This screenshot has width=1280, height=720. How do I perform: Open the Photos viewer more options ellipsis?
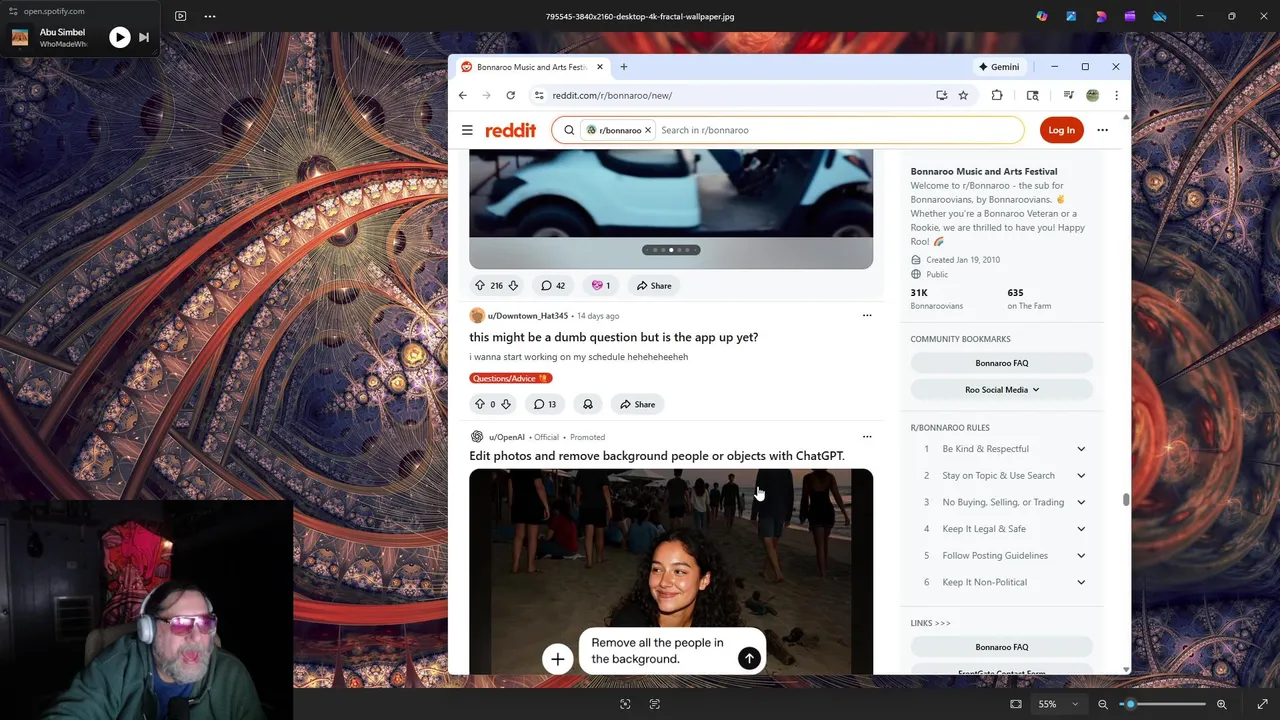[210, 16]
